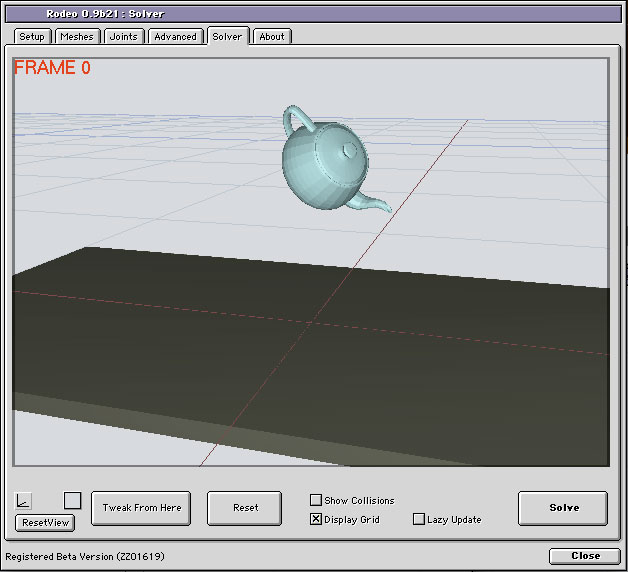Go to the Joints tab
Screen dimensions: 628x572
pyautogui.click(x=123, y=36)
